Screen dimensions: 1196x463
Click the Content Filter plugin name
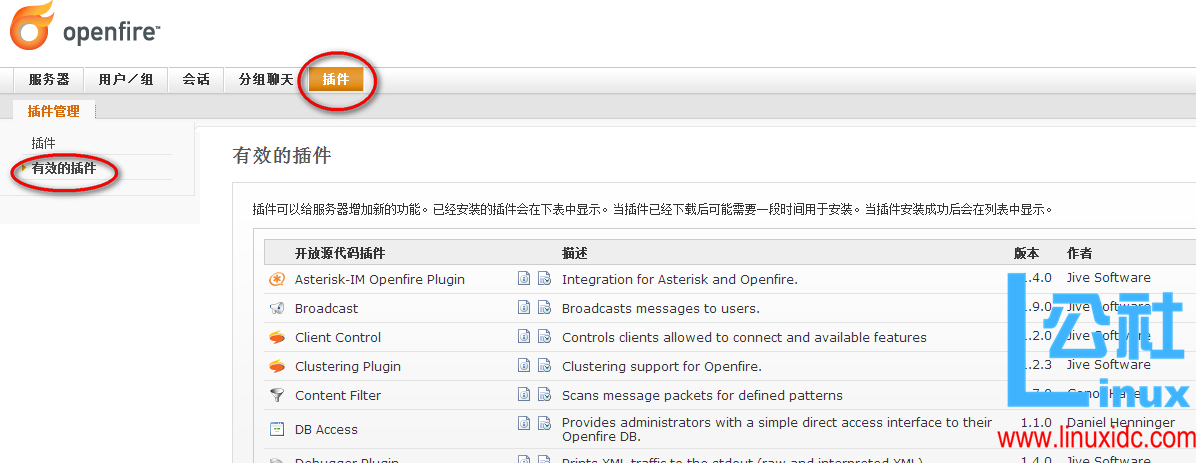(338, 395)
